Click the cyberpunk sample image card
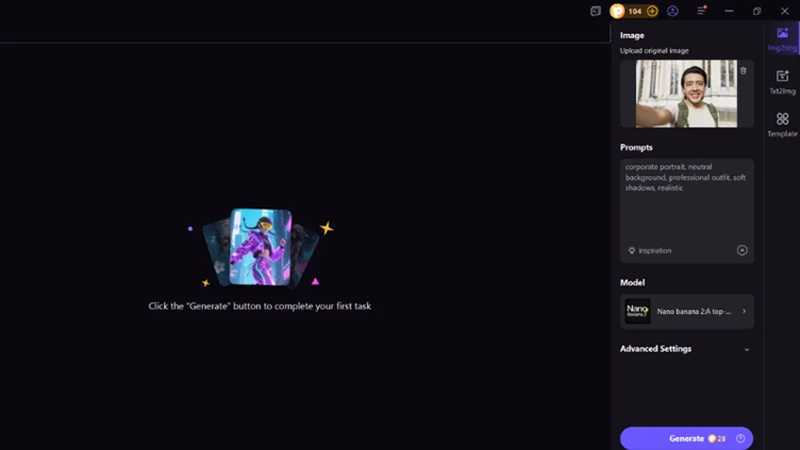800x450 pixels. tap(261, 247)
